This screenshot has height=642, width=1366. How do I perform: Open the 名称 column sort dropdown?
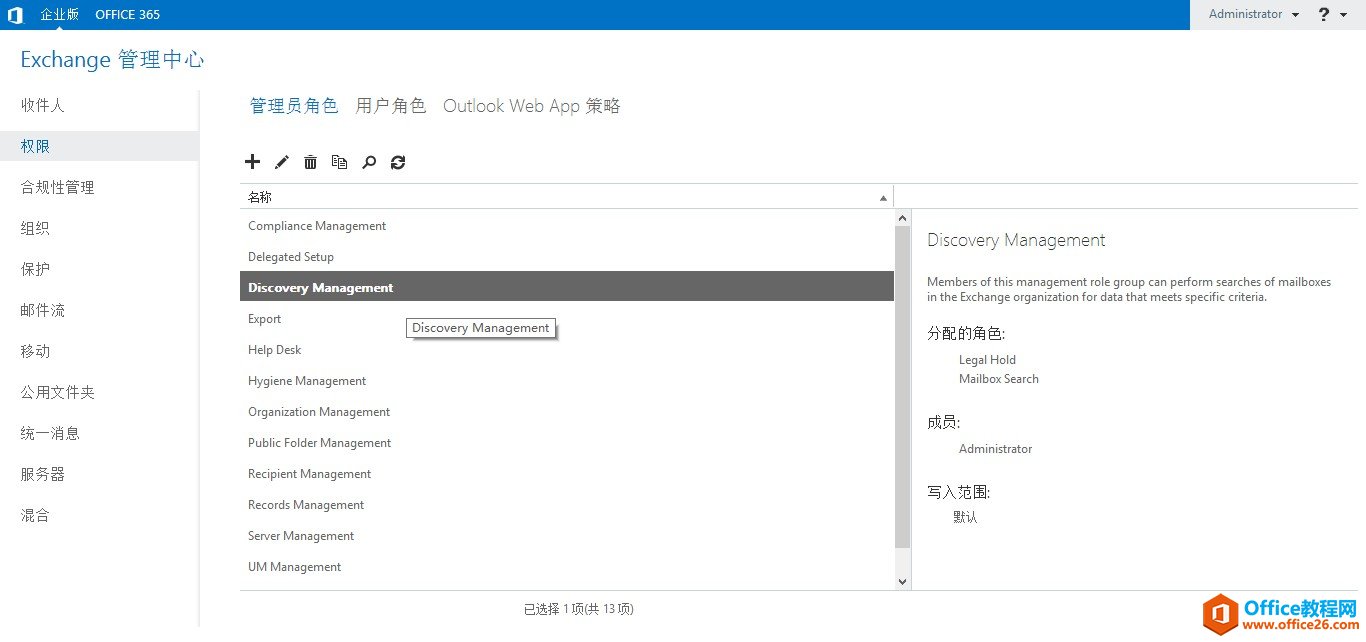tap(883, 196)
